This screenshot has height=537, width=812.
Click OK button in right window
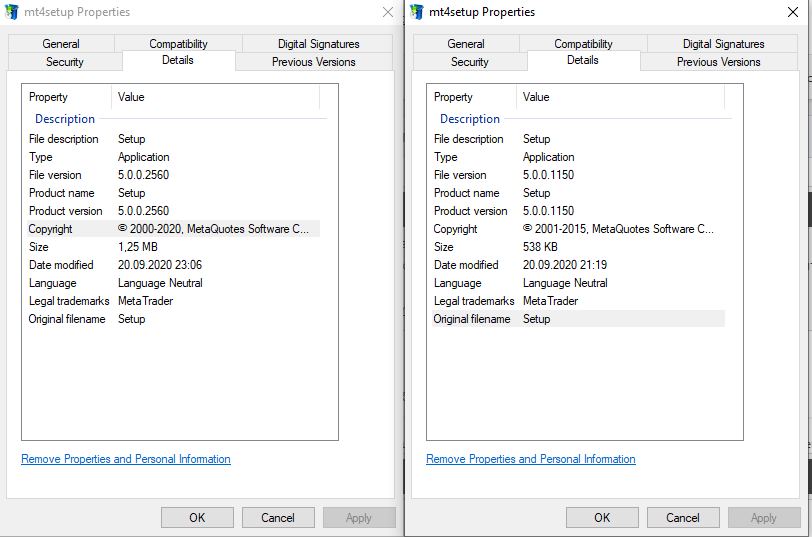pyautogui.click(x=602, y=517)
